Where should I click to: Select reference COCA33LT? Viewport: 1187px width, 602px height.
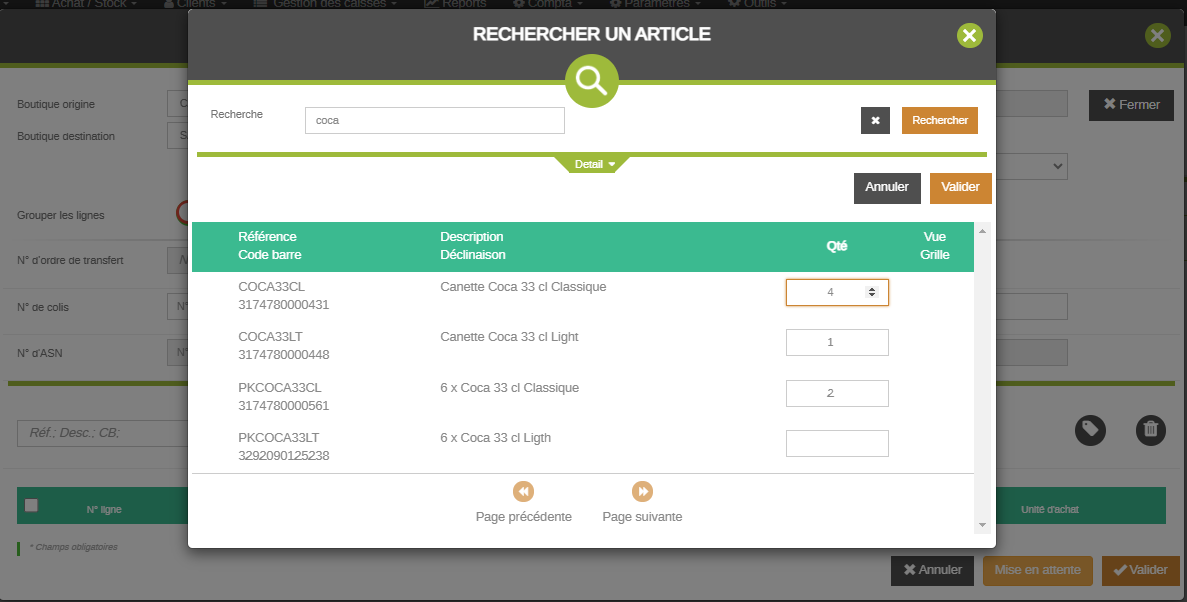[271, 337]
